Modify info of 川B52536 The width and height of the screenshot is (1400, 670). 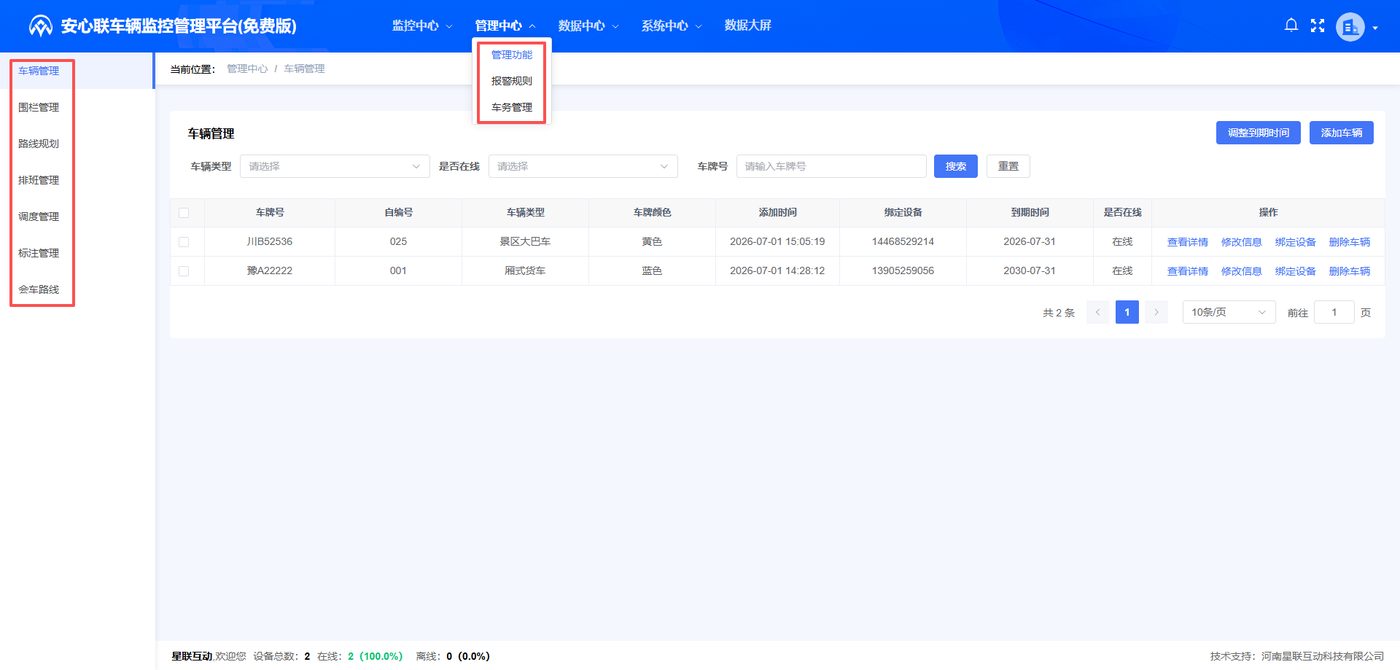click(1241, 242)
